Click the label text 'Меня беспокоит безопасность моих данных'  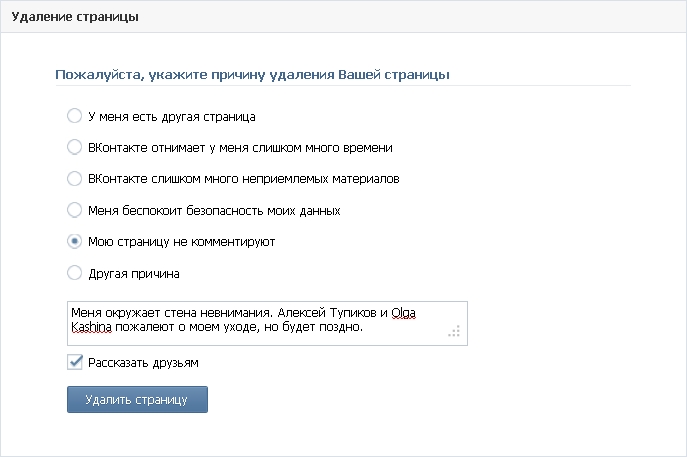pos(214,211)
